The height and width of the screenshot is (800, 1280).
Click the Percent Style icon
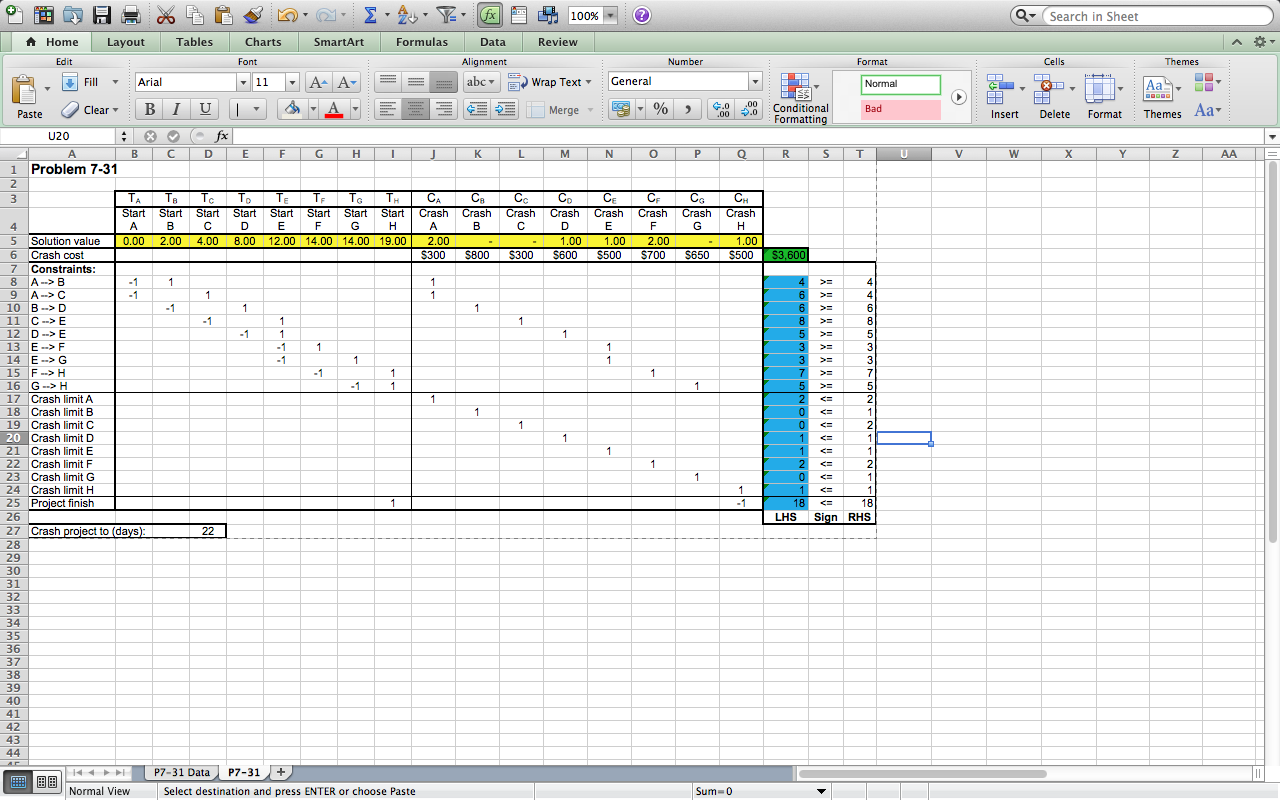click(660, 109)
